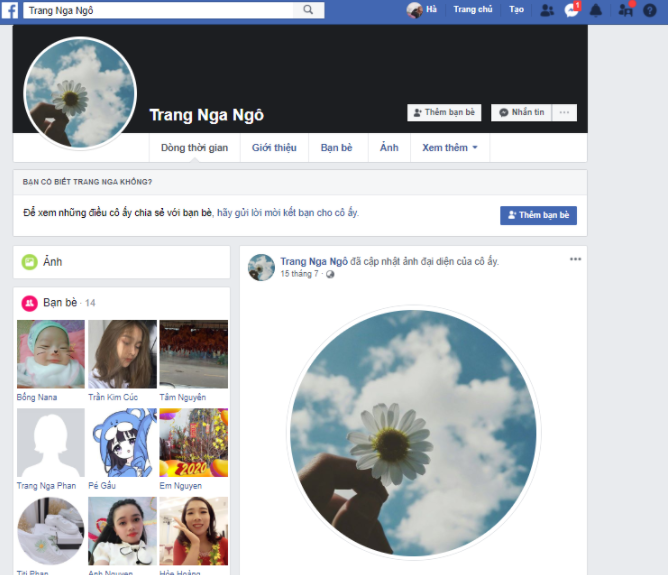Switch to Ảnh profile tab
Screen dimensions: 668x575
(x=389, y=148)
